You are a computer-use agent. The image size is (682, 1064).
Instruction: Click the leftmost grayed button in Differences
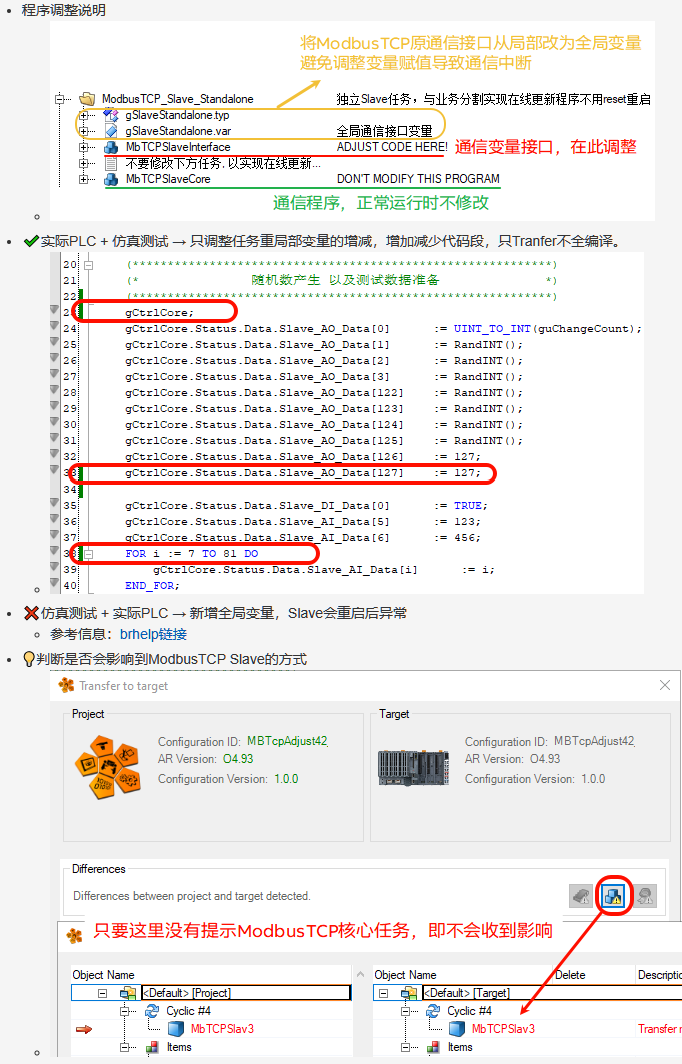tap(581, 895)
